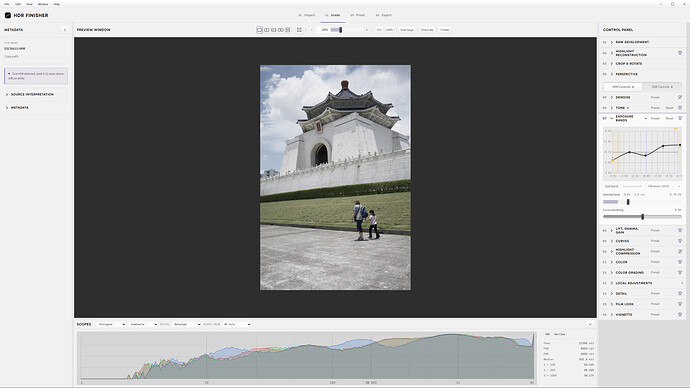Viewport: 690px width, 388px height.
Task: Click the preview zoom slider handle
Action: click(341, 30)
